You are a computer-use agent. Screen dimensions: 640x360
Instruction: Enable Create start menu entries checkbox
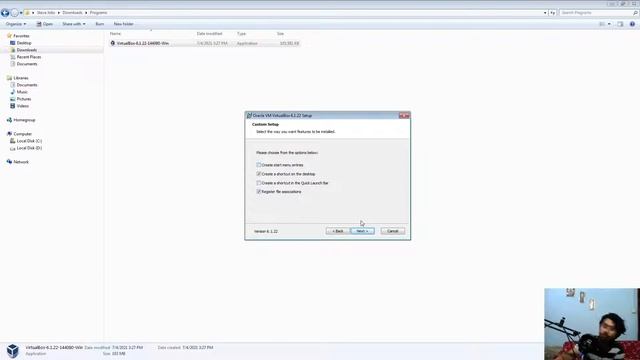pyautogui.click(x=259, y=165)
